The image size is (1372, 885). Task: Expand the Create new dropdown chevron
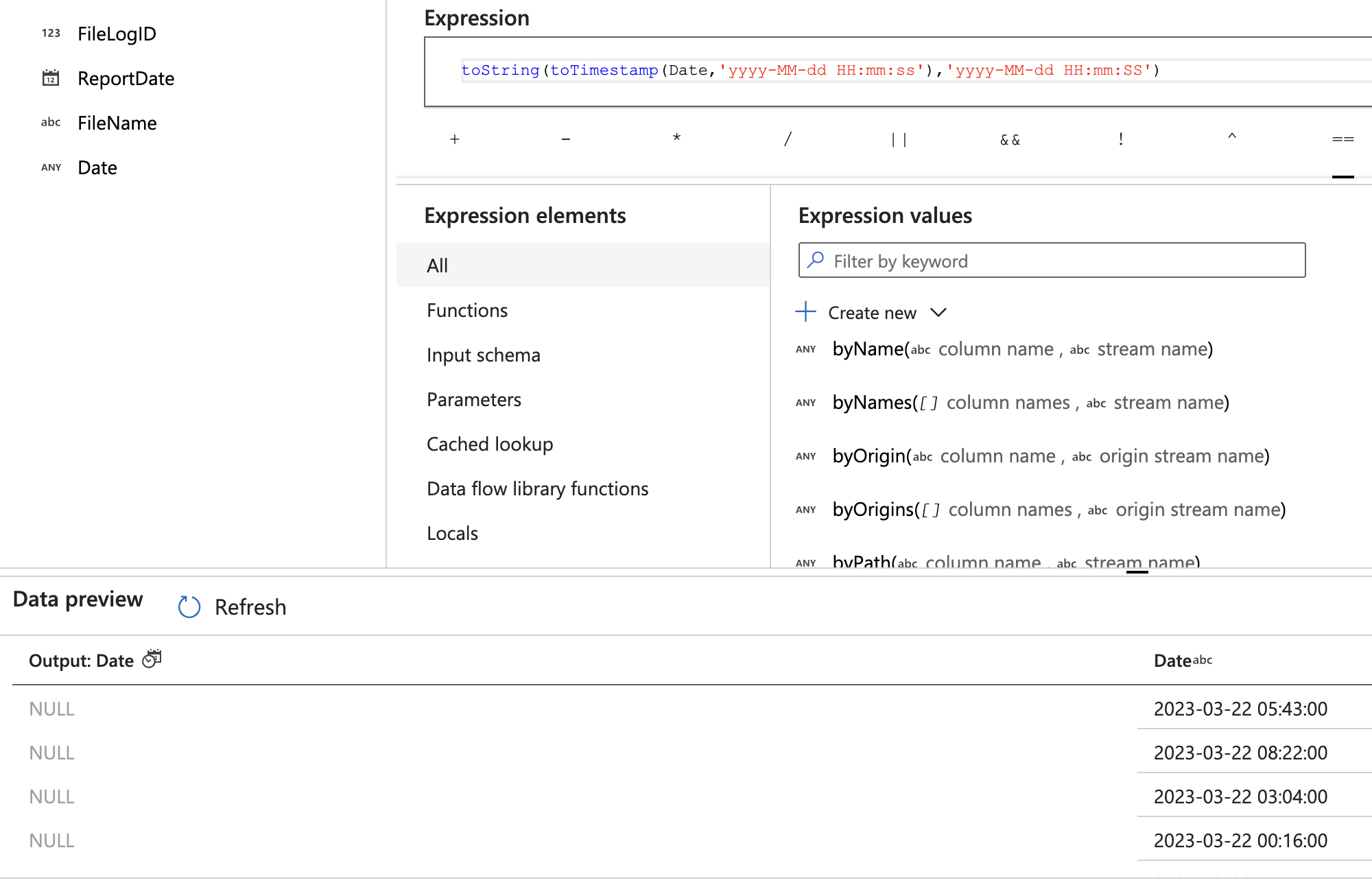tap(938, 312)
